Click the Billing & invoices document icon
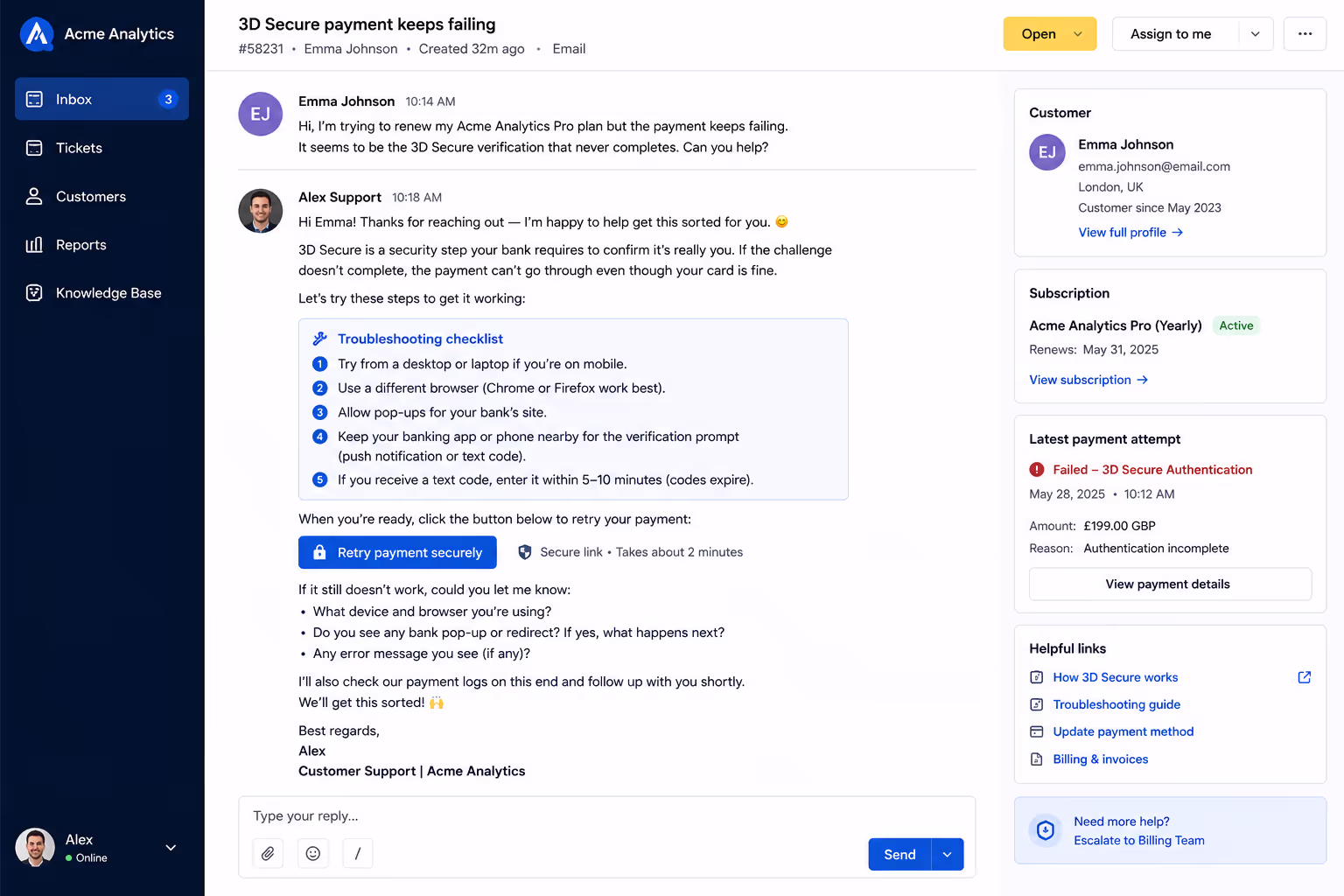Viewport: 1344px width, 896px height. 1037,759
